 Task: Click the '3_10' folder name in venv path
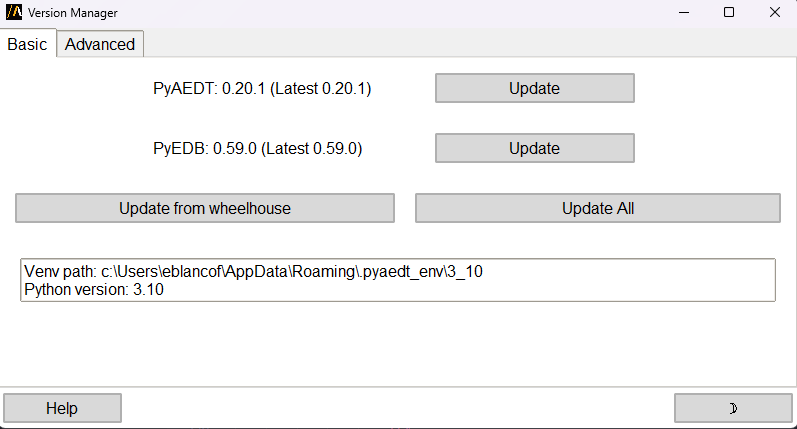pyautogui.click(x=466, y=272)
